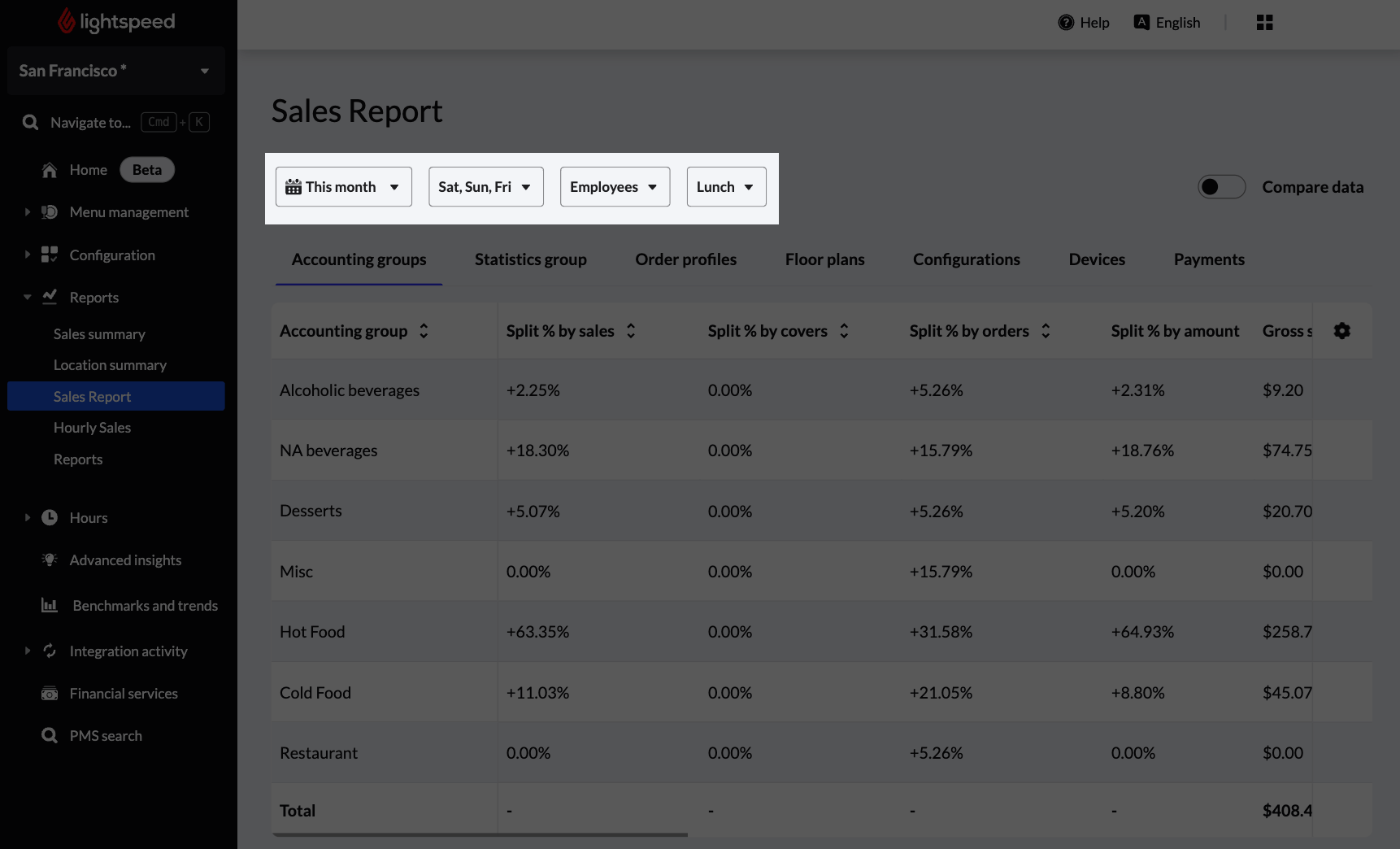
Task: Sort by Split % by covers arrows
Action: (x=844, y=331)
